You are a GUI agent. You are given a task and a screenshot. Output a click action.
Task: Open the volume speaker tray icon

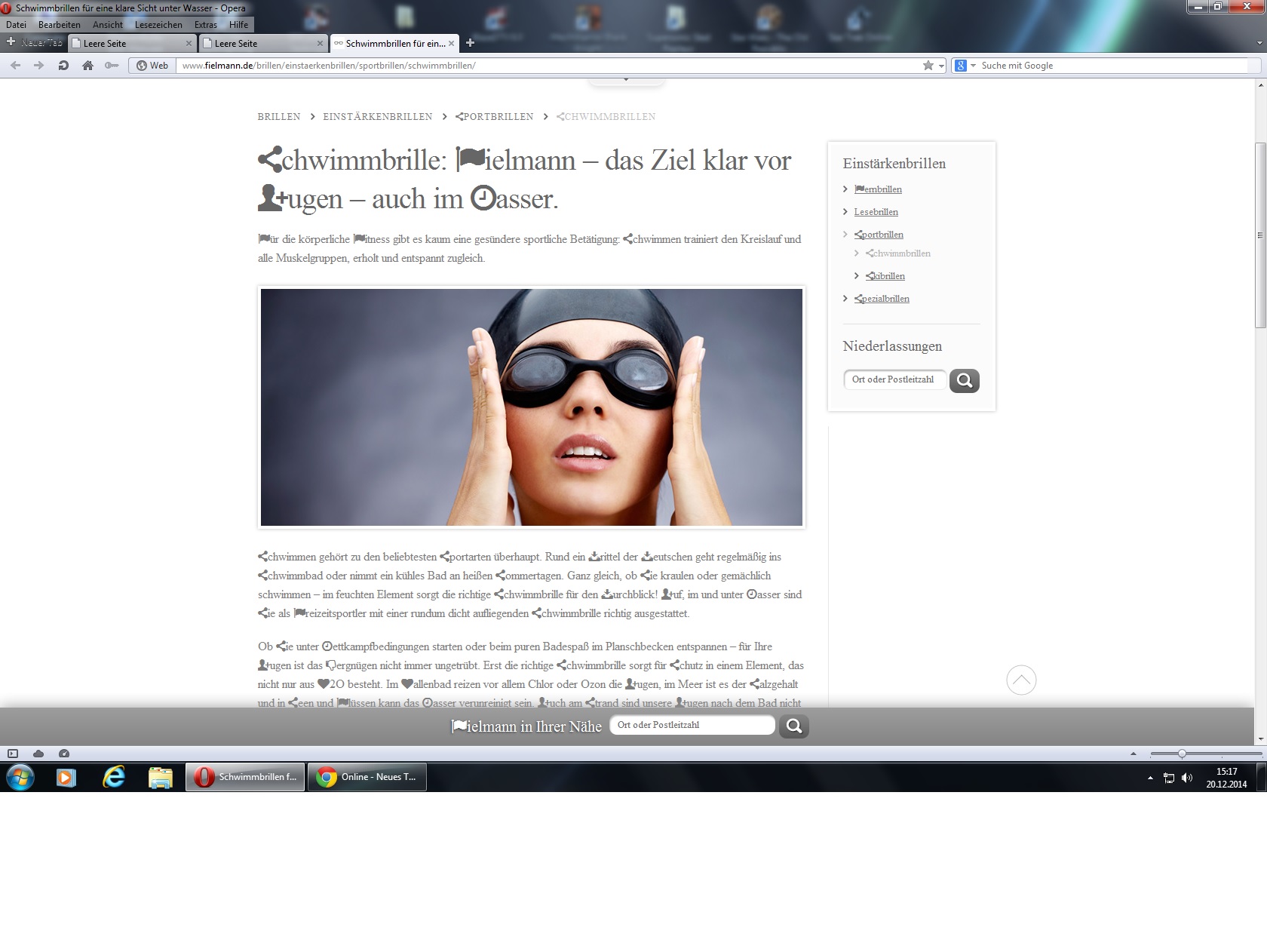1187,778
